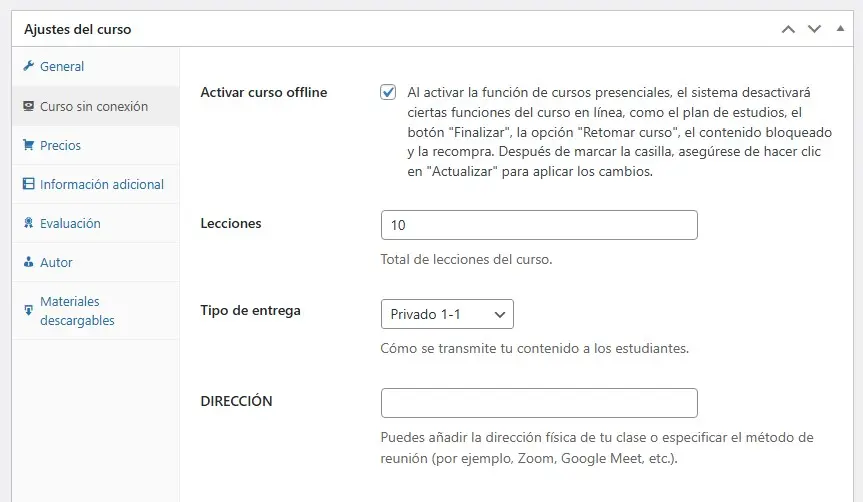Go to the Autor tab
This screenshot has height=502, width=863.
click(56, 262)
